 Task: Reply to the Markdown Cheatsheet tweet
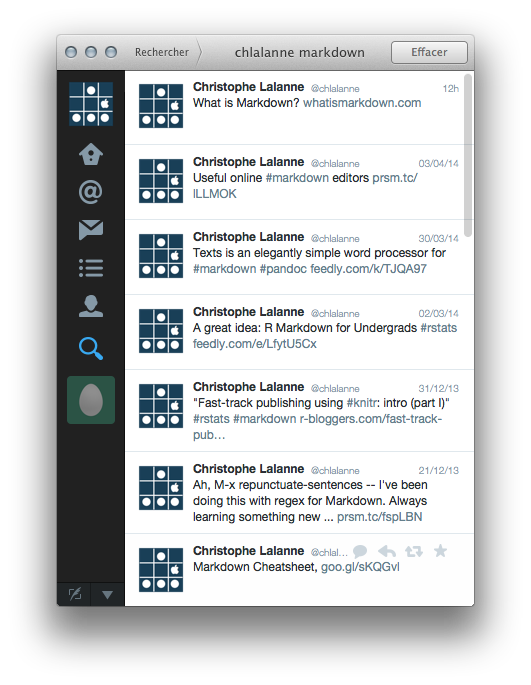coord(387,551)
